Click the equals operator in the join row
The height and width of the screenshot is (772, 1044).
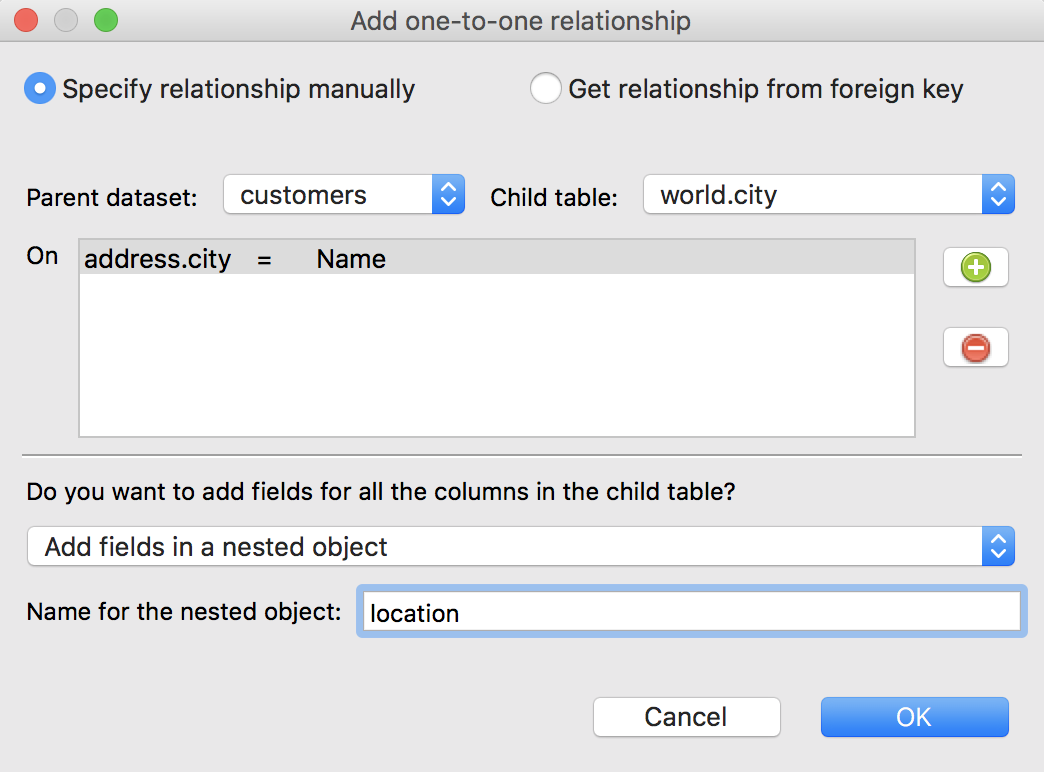pos(264,260)
